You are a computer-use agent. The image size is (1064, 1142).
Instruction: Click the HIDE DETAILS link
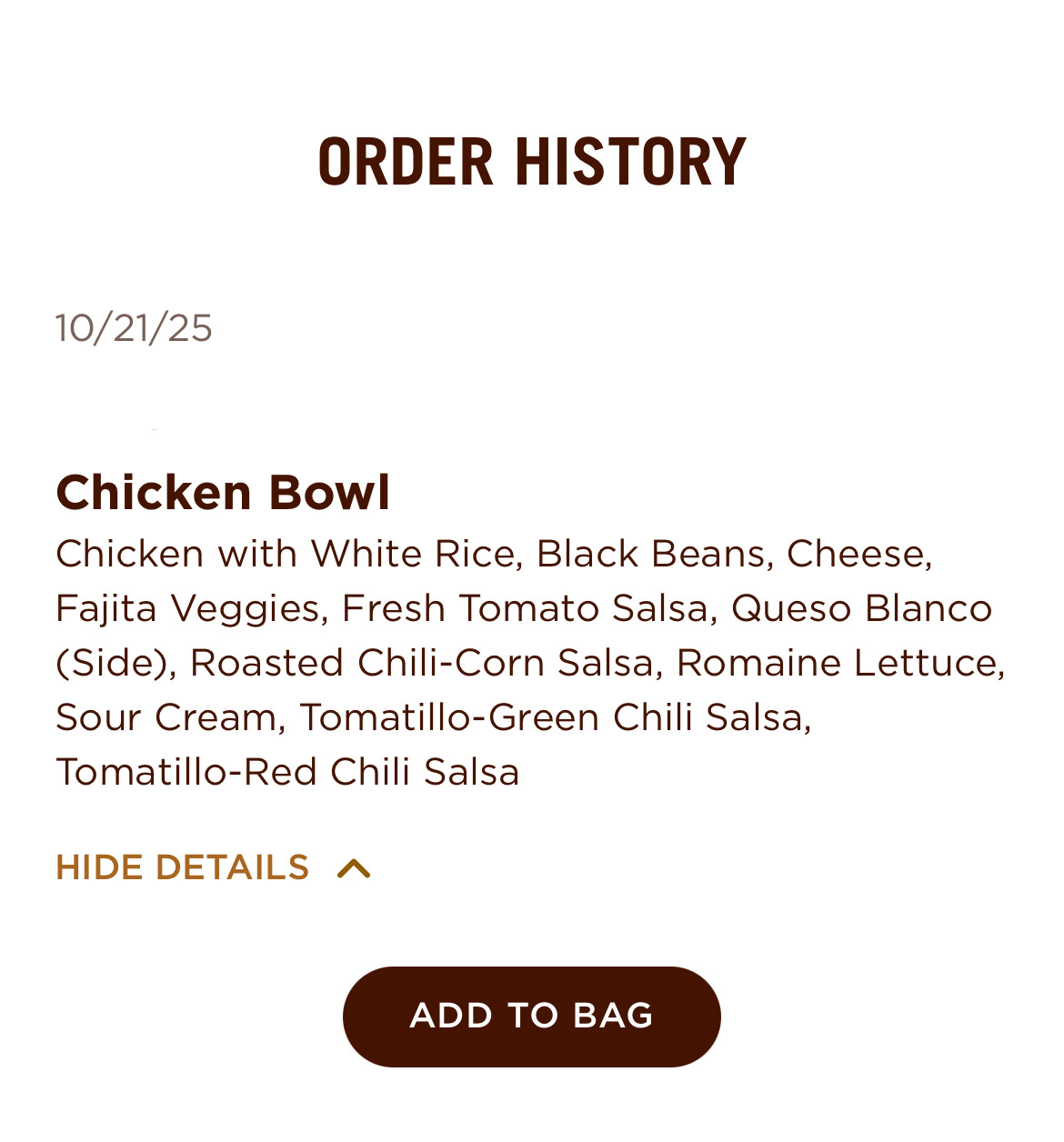[x=183, y=867]
